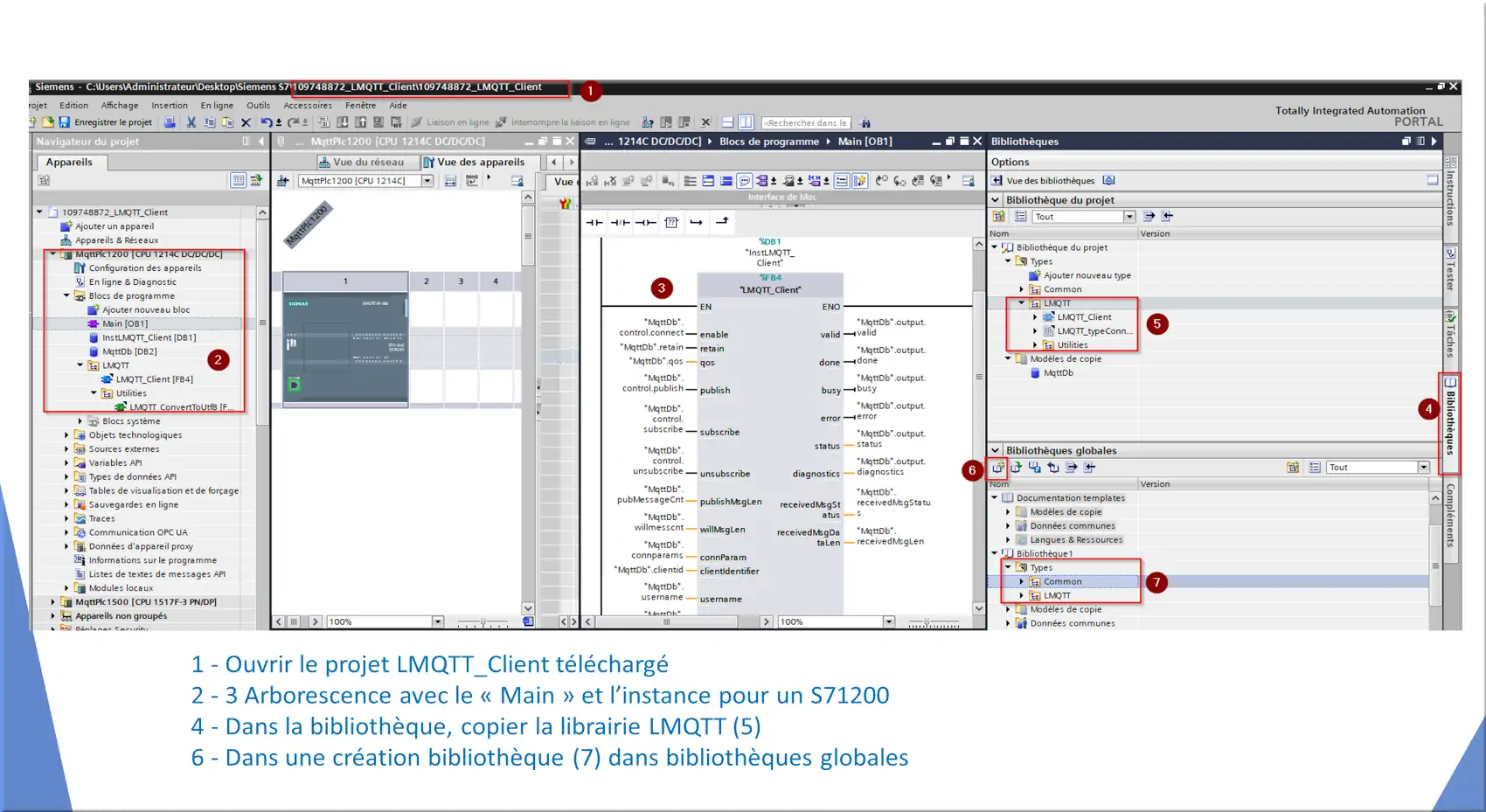
Task: Click the close branch icon
Action: [722, 222]
